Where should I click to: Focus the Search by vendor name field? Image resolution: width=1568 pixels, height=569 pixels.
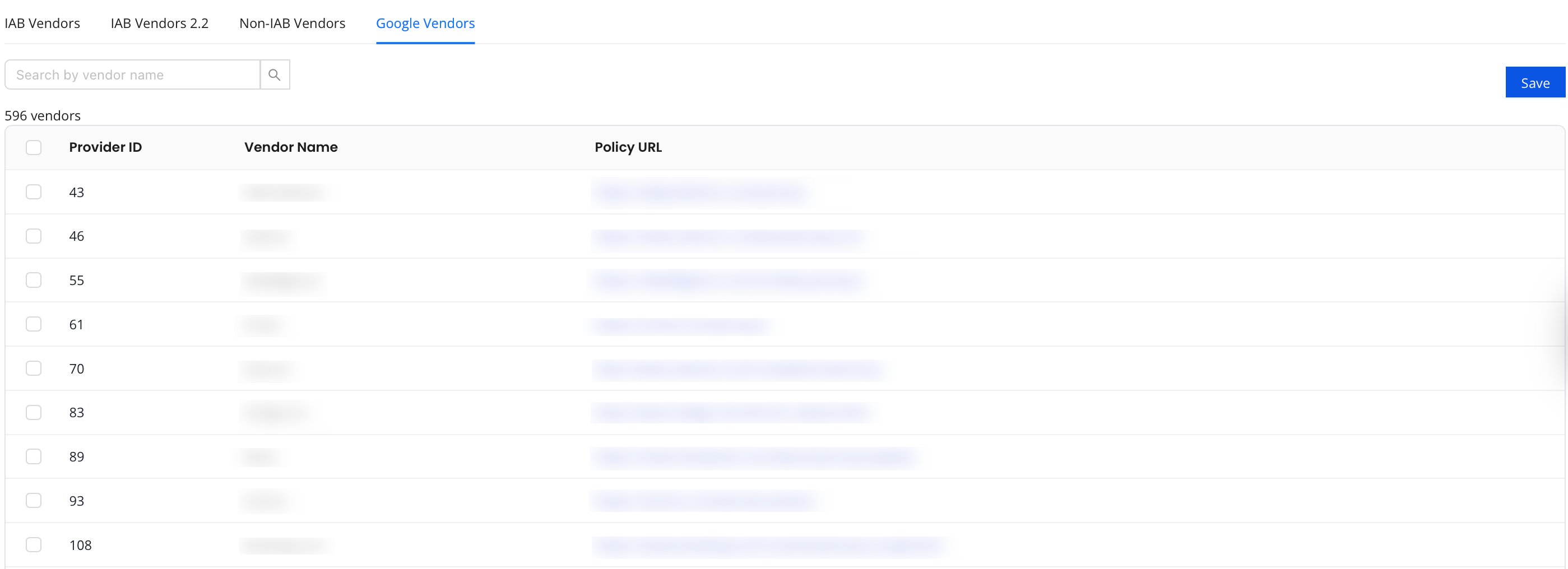pyautogui.click(x=132, y=75)
